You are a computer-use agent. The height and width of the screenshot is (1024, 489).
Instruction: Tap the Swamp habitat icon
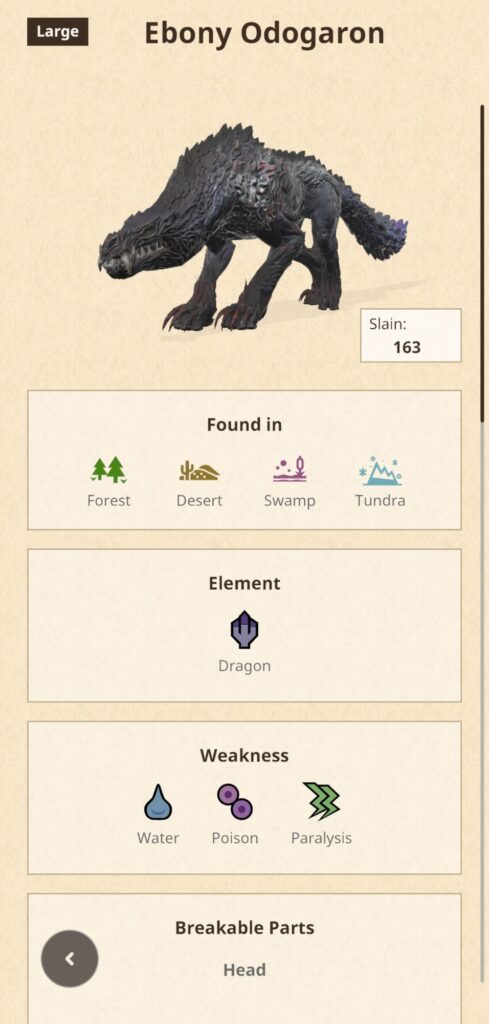[x=289, y=470]
